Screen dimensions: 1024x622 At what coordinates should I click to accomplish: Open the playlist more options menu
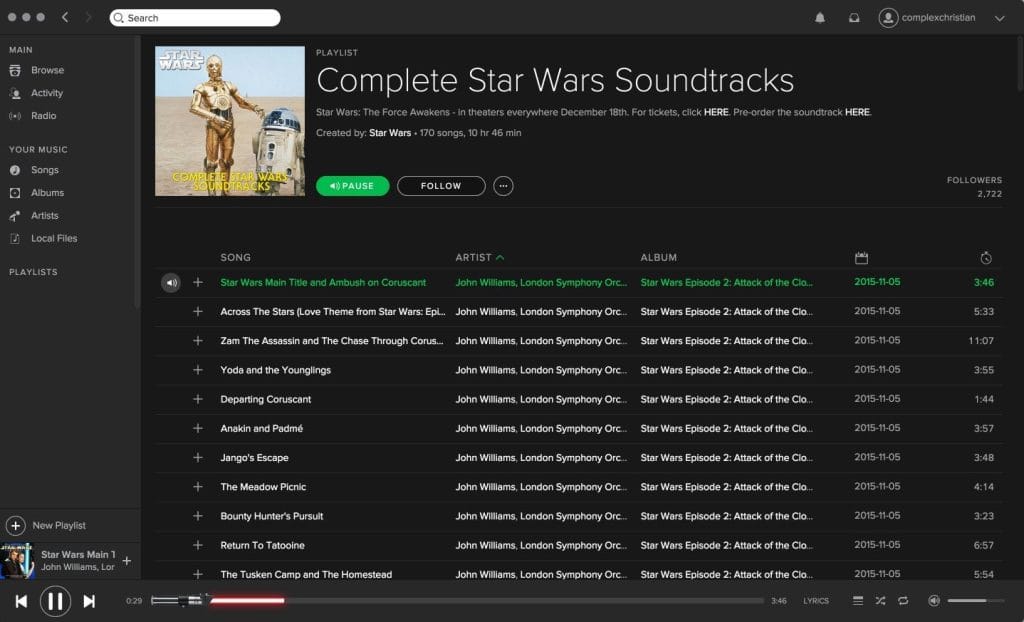click(504, 186)
